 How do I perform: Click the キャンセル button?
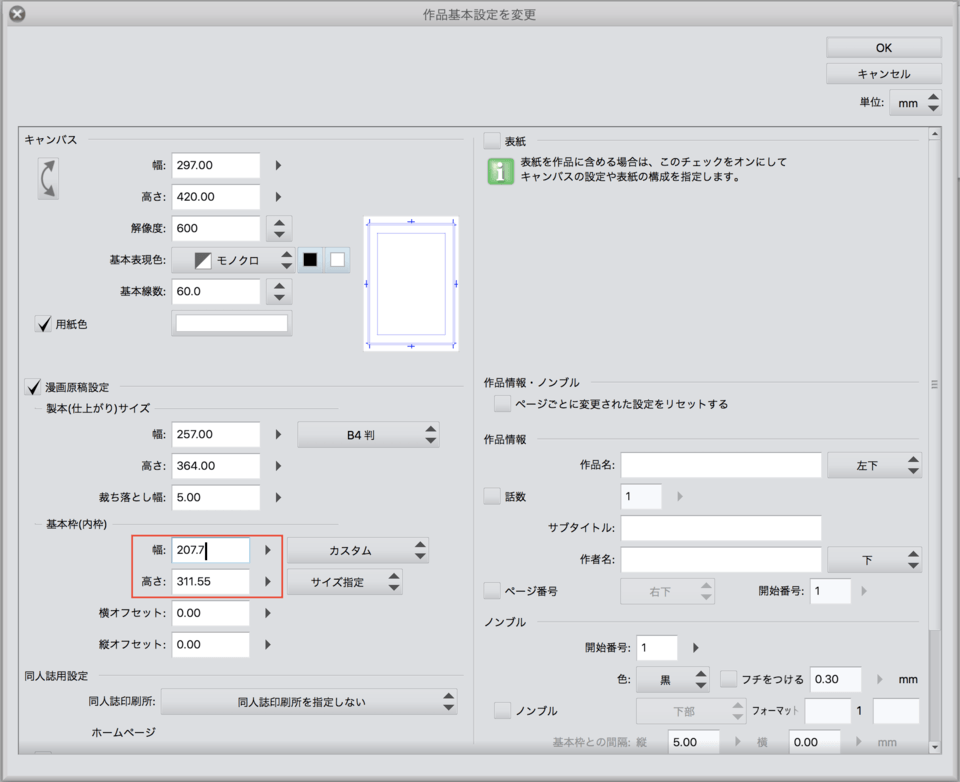(x=883, y=74)
